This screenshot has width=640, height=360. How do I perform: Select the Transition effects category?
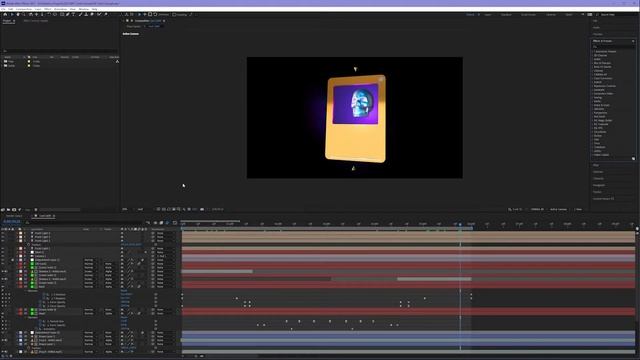[x=600, y=147]
